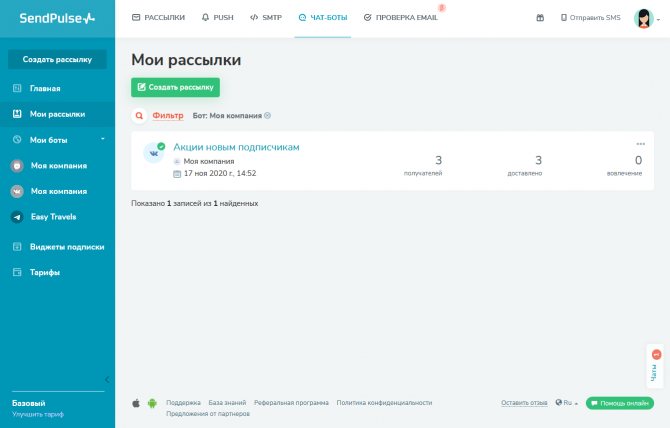
Task: Remove the 'Бот: Моя компания' filter
Action: (x=267, y=115)
